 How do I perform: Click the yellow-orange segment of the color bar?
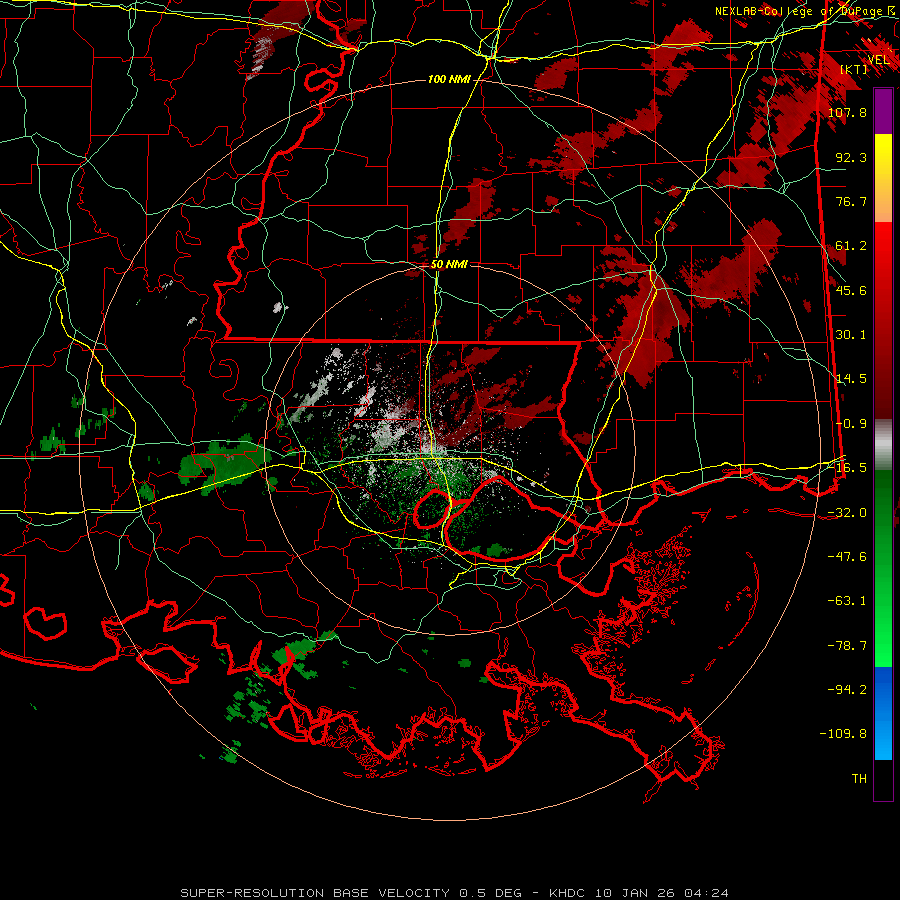(x=883, y=178)
